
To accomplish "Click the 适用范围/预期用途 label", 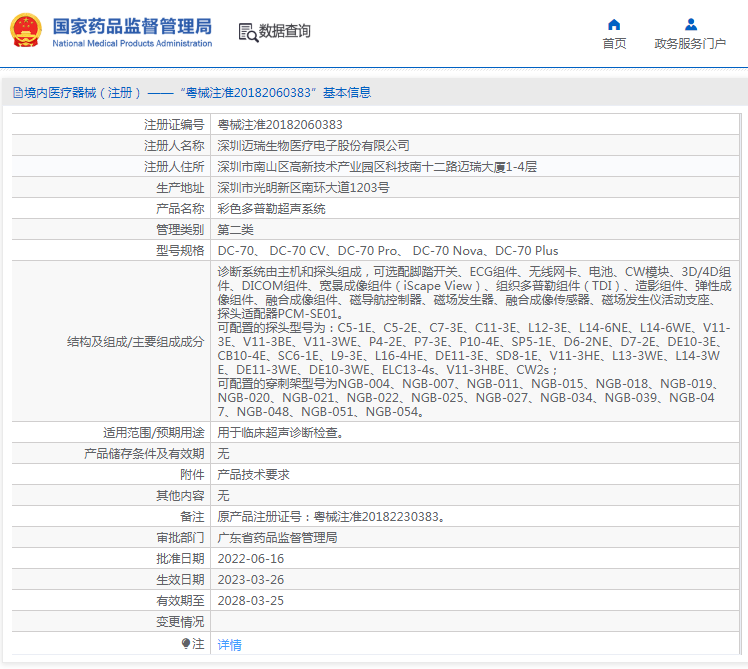I will (x=154, y=433).
